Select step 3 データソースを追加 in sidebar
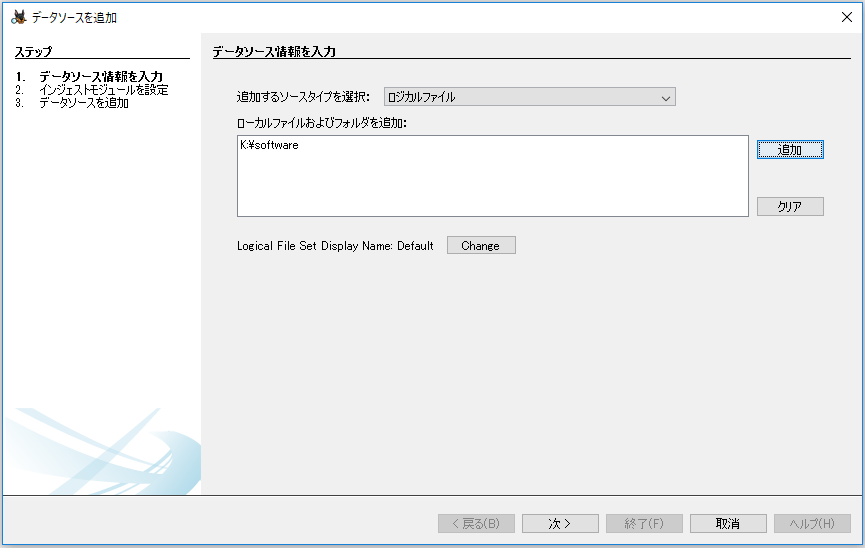Screen dimensions: 865x548 pos(83,102)
